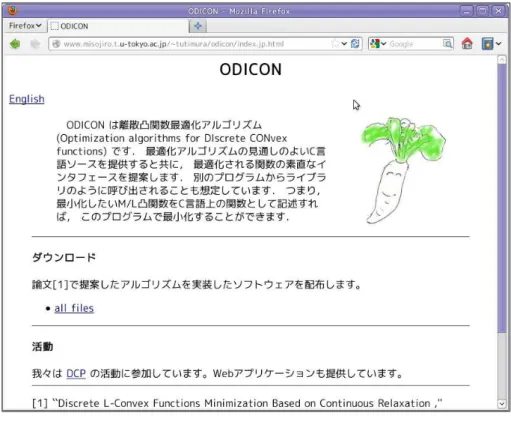Screen dimensions: 511x422
Task: Select the ODICON tab
Action: (x=118, y=26)
